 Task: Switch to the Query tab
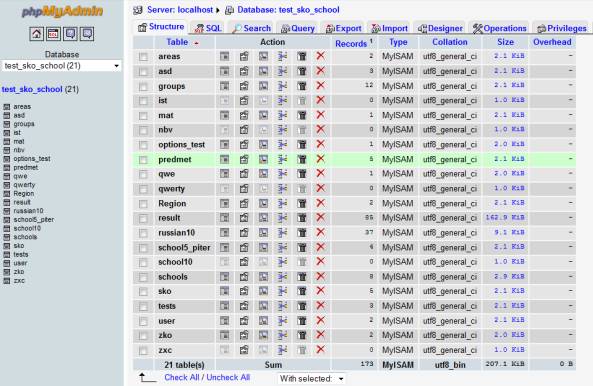point(298,28)
